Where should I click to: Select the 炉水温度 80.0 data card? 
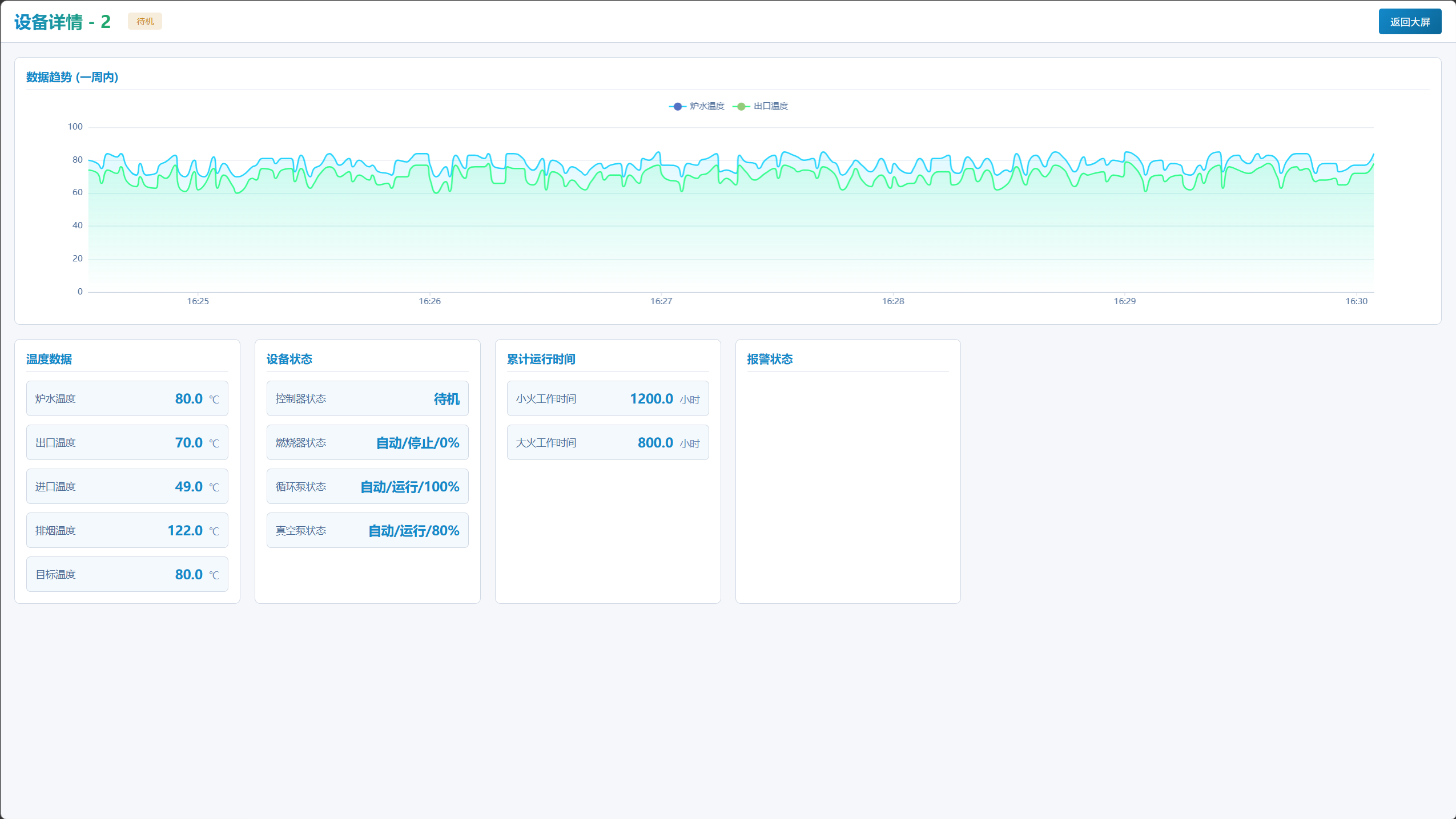tap(127, 398)
